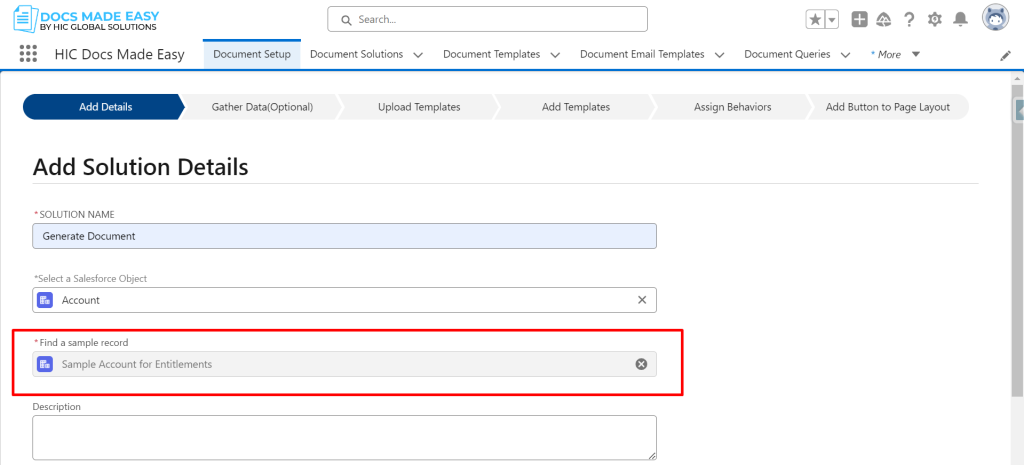Image resolution: width=1024 pixels, height=465 pixels.
Task: Remove Sample Account for Entitlements selection
Action: click(641, 364)
